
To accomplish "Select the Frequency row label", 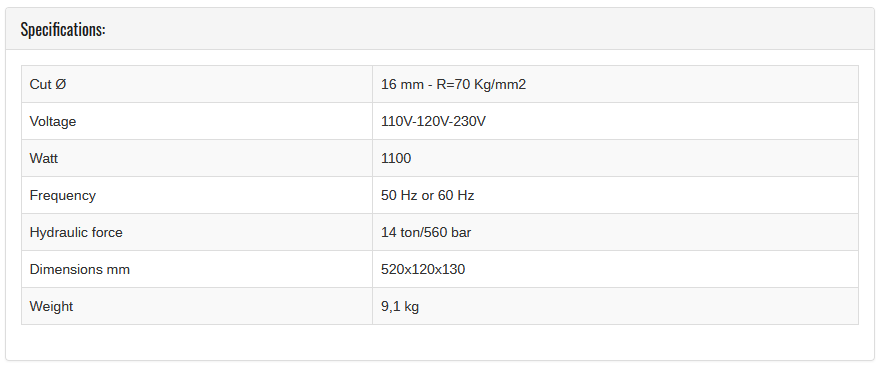I will click(63, 195).
